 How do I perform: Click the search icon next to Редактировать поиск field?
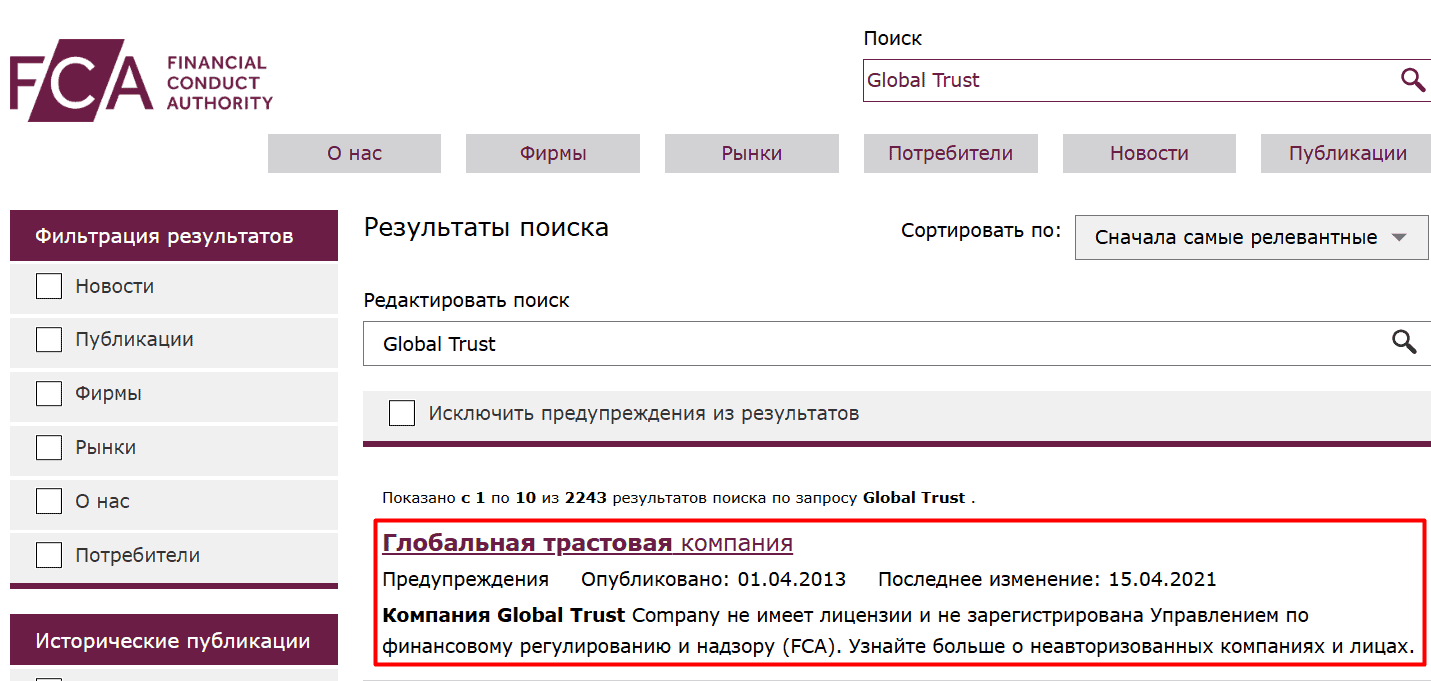tap(1404, 342)
